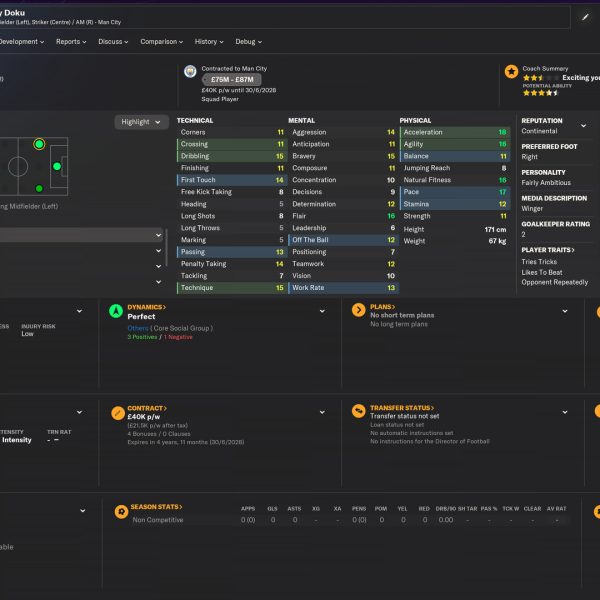Click the £75M - £87M value button

(x=232, y=80)
